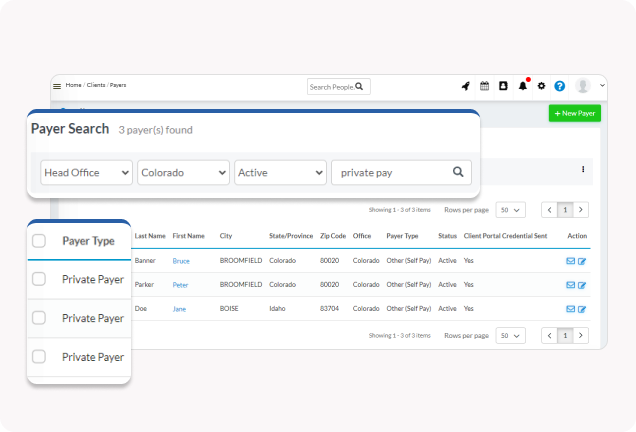Open Peter's payer record link

(x=180, y=285)
